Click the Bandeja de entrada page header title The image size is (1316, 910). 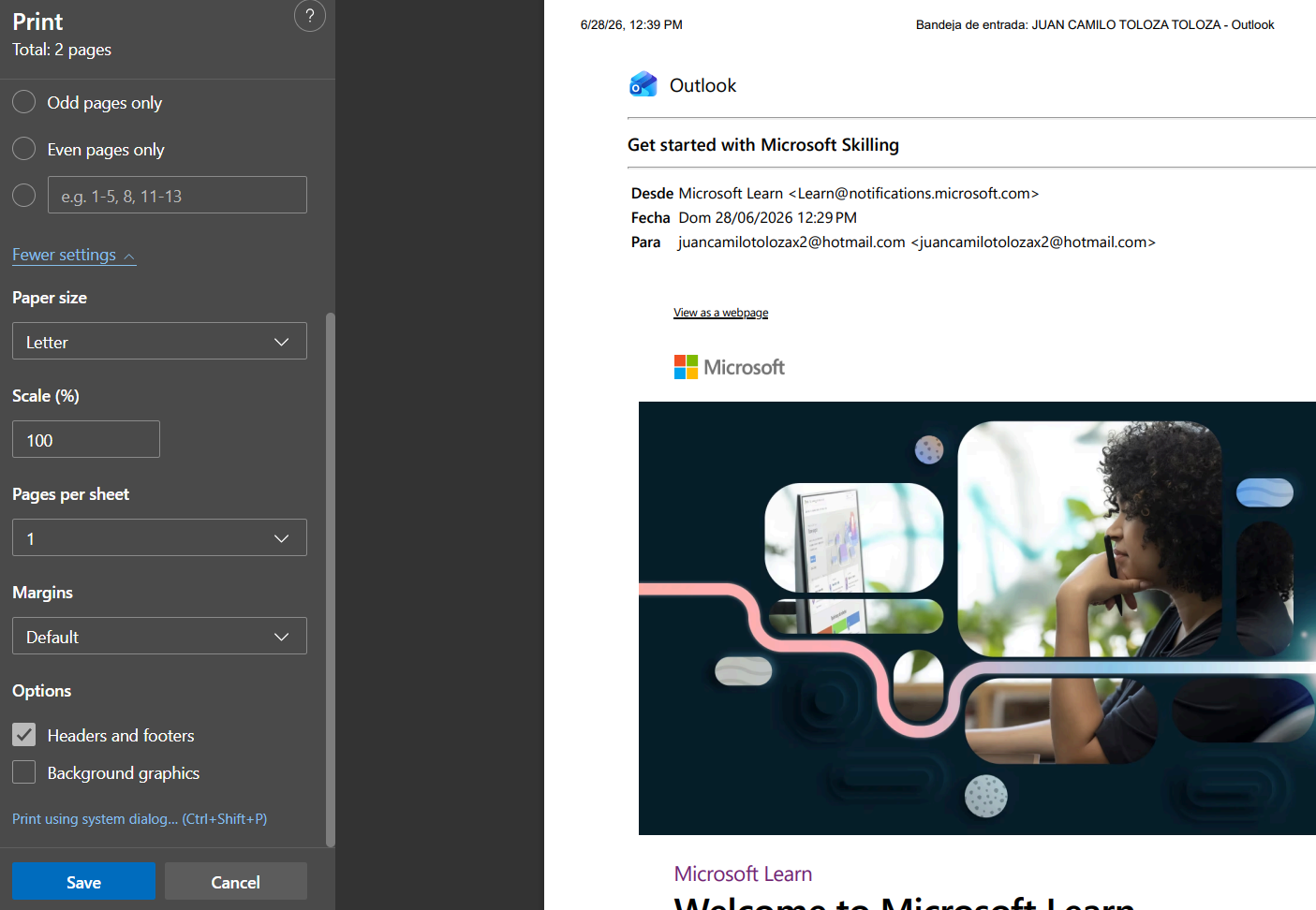1095,25
